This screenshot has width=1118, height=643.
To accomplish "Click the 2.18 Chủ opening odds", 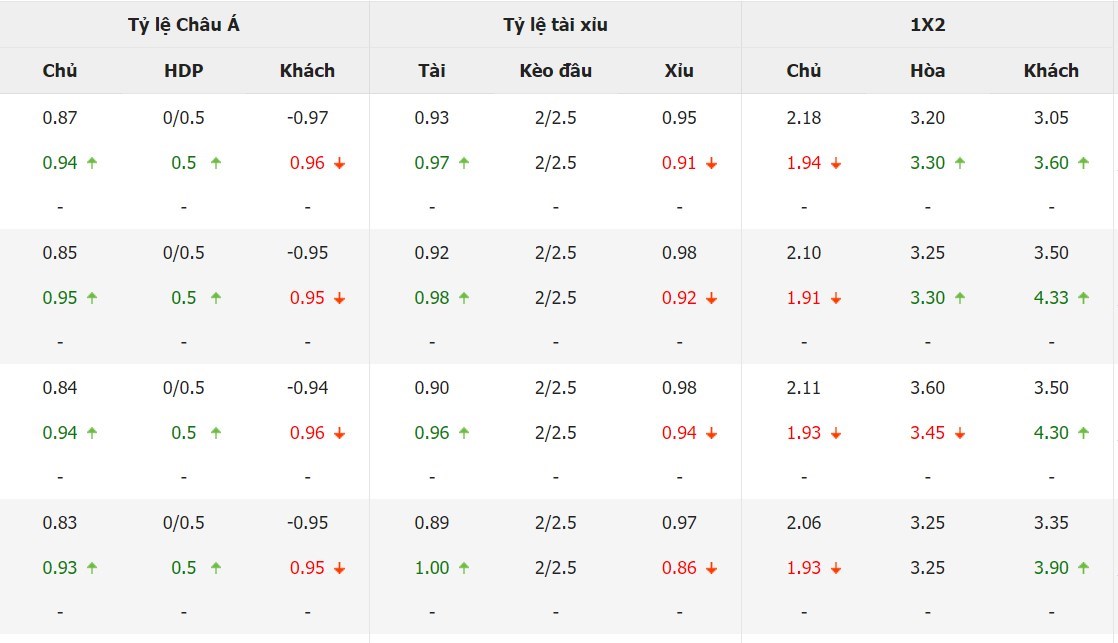I will [804, 118].
